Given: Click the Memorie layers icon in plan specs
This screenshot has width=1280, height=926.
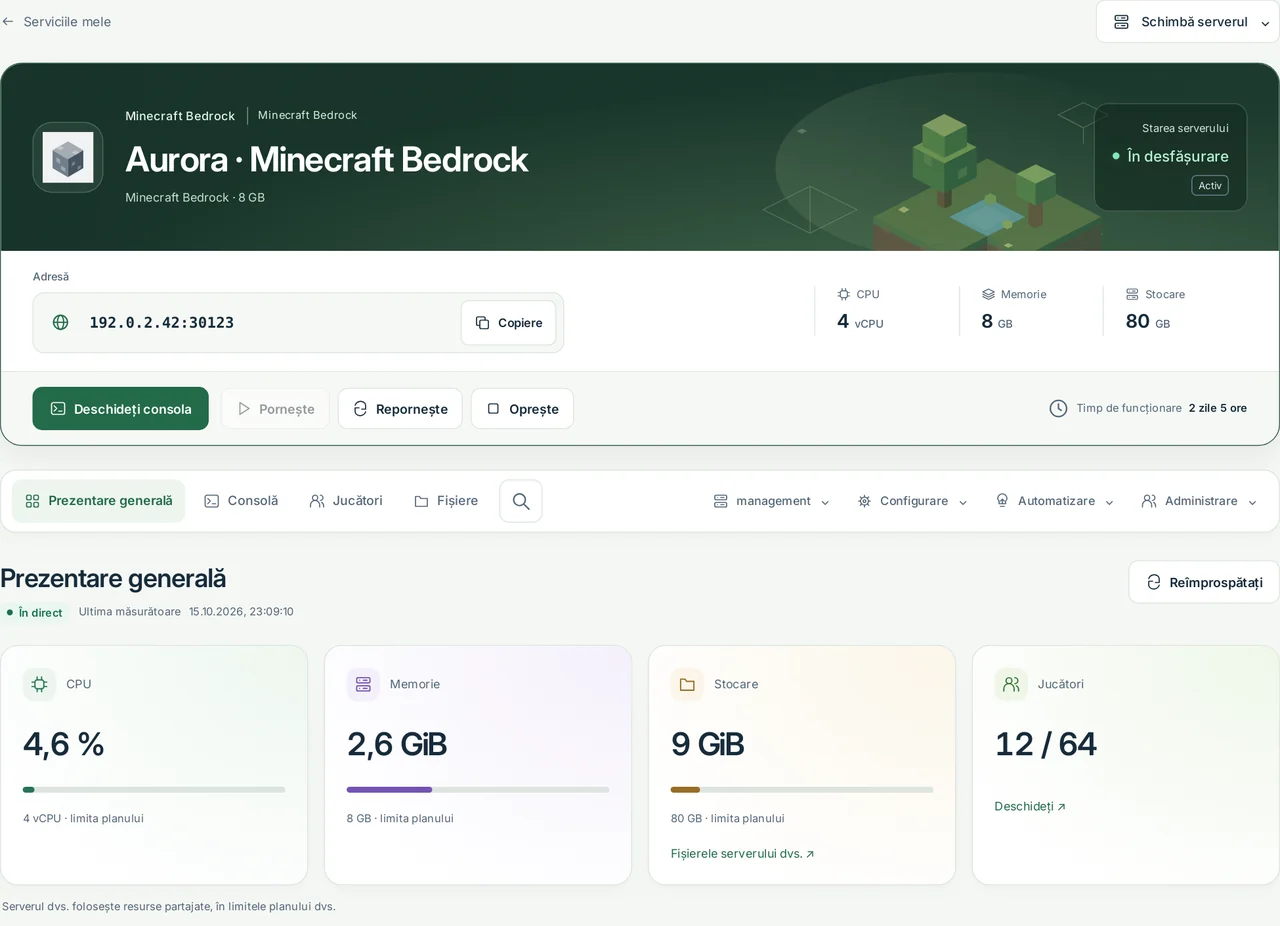Looking at the screenshot, I should click(x=988, y=294).
